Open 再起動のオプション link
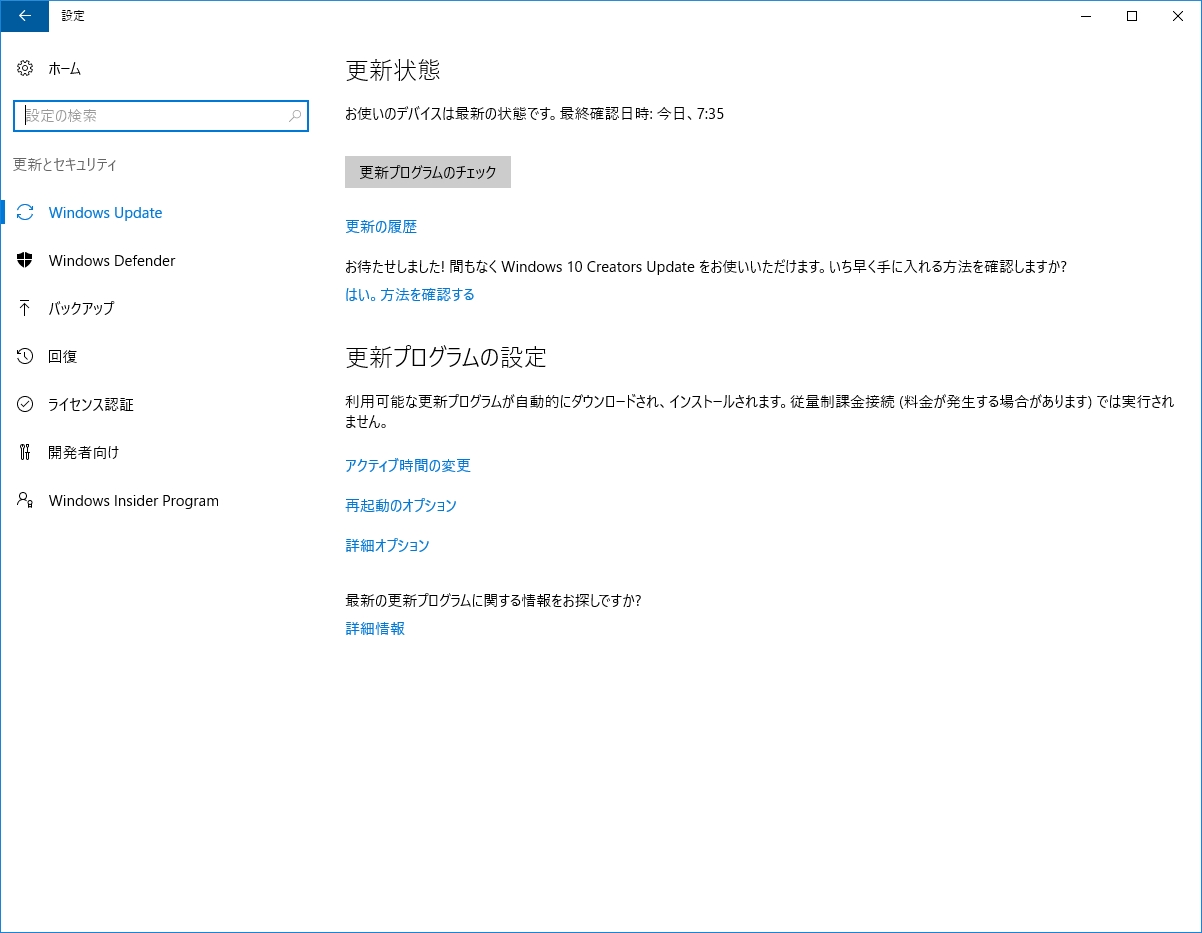Image resolution: width=1202 pixels, height=933 pixels. [401, 505]
